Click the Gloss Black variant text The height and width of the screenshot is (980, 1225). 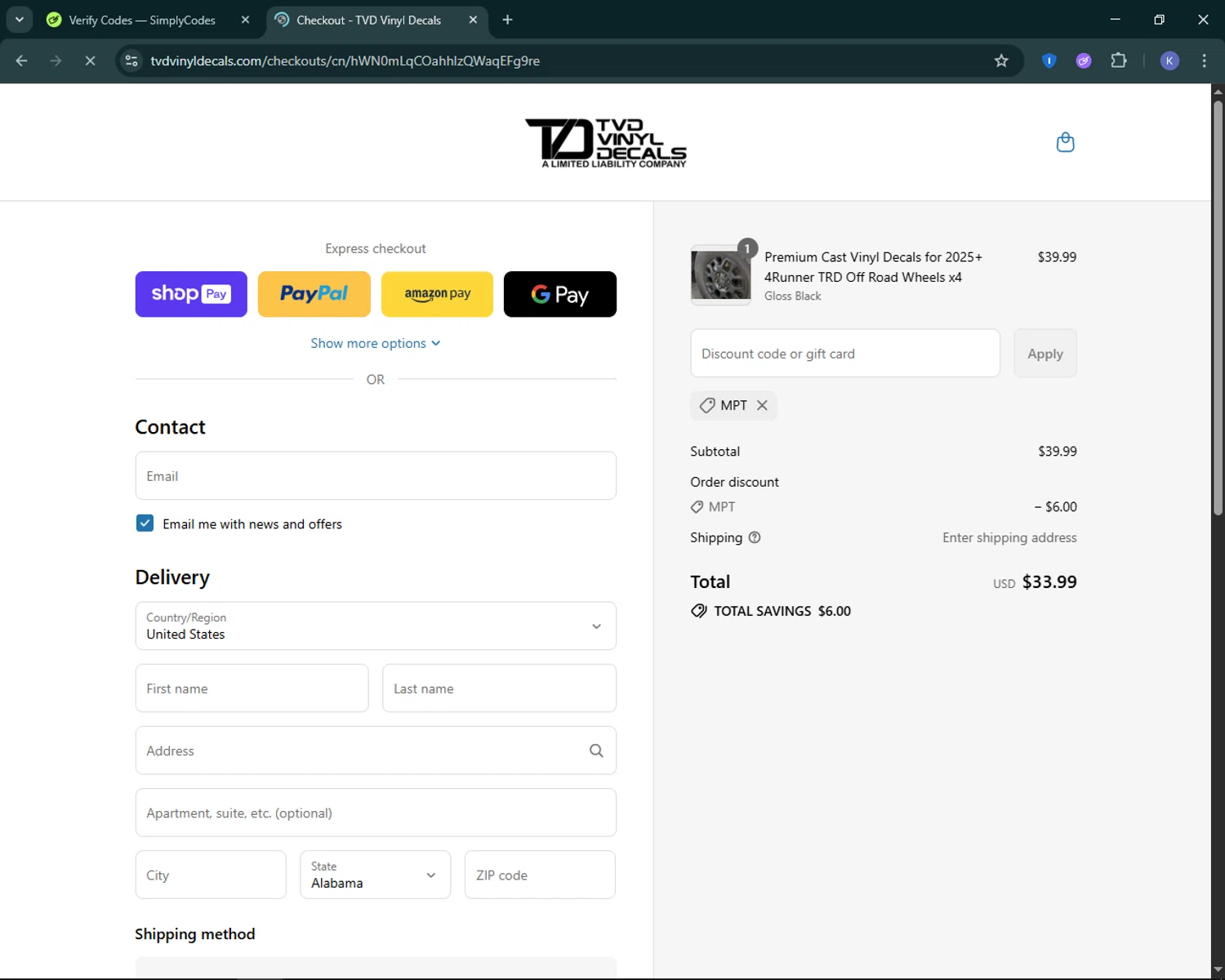793,296
